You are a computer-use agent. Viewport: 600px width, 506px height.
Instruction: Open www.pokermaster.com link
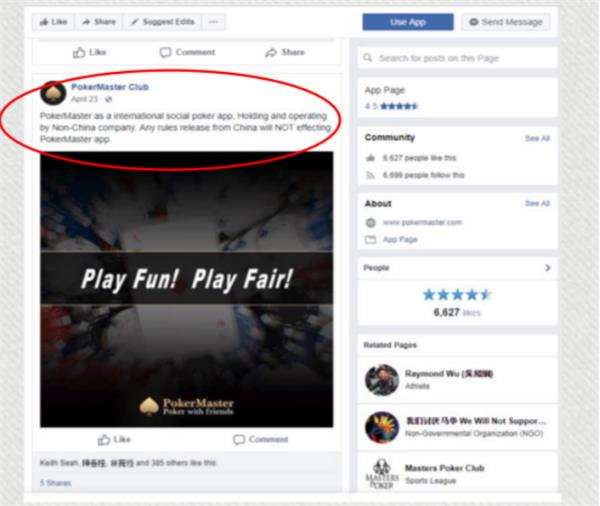coord(422,222)
